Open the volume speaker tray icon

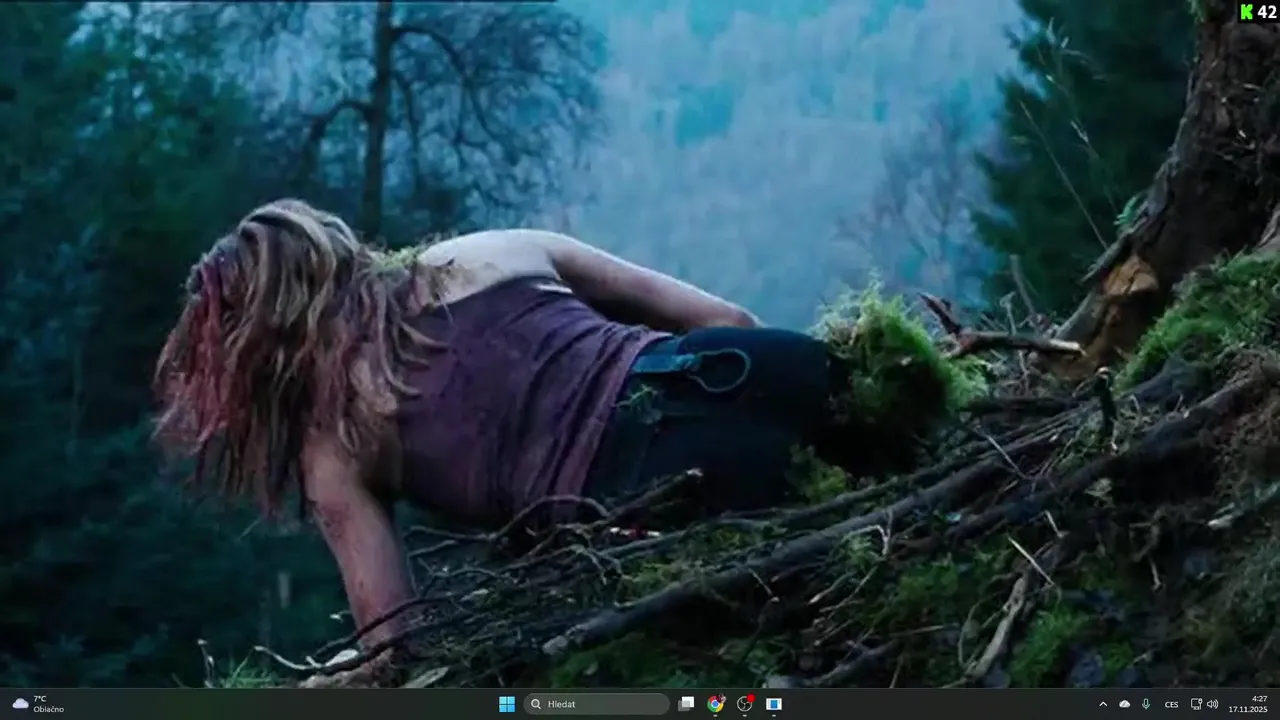(1212, 704)
